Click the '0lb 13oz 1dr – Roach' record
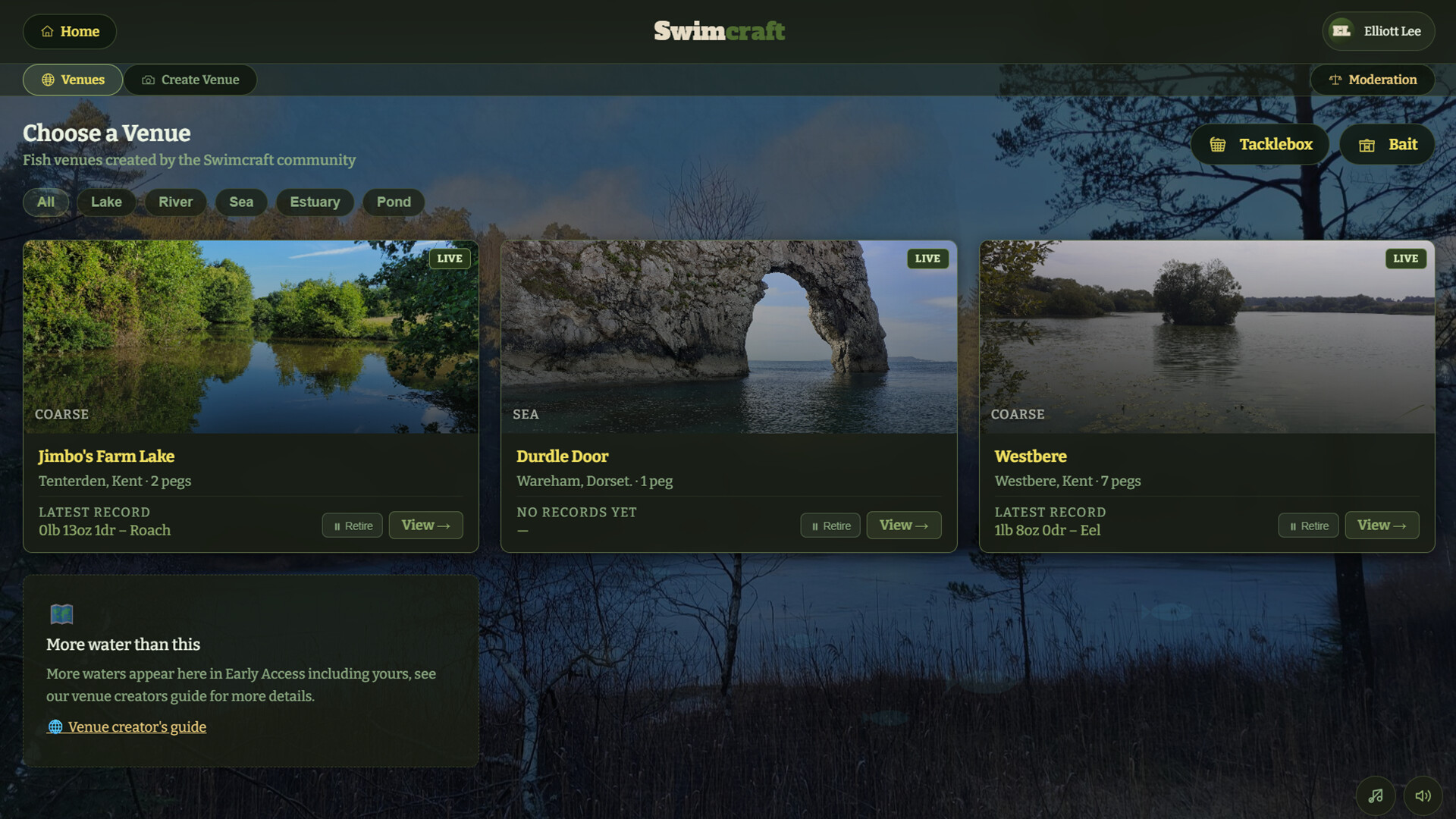Viewport: 1456px width, 819px height. pyautogui.click(x=105, y=530)
